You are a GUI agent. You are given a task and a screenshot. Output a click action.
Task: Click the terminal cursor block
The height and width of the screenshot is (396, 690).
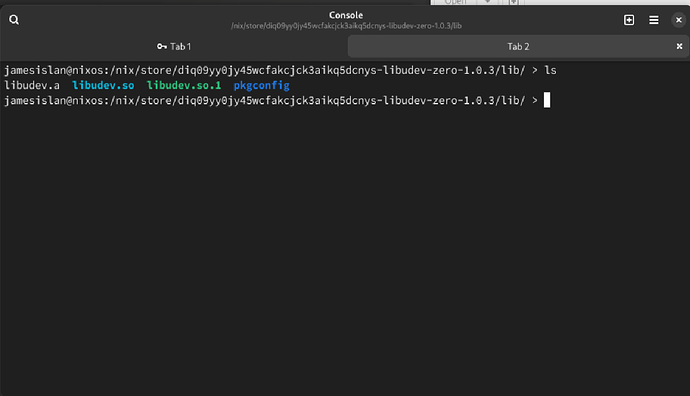click(547, 100)
